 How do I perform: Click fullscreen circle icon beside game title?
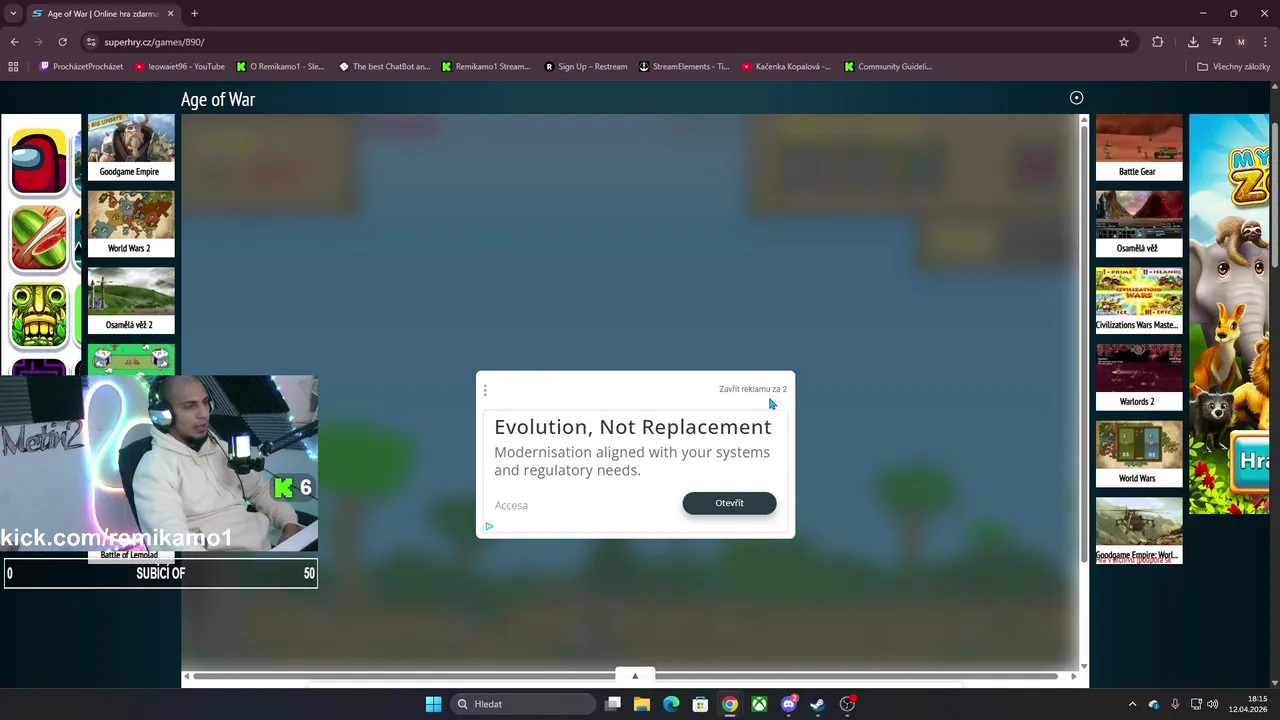(1076, 98)
